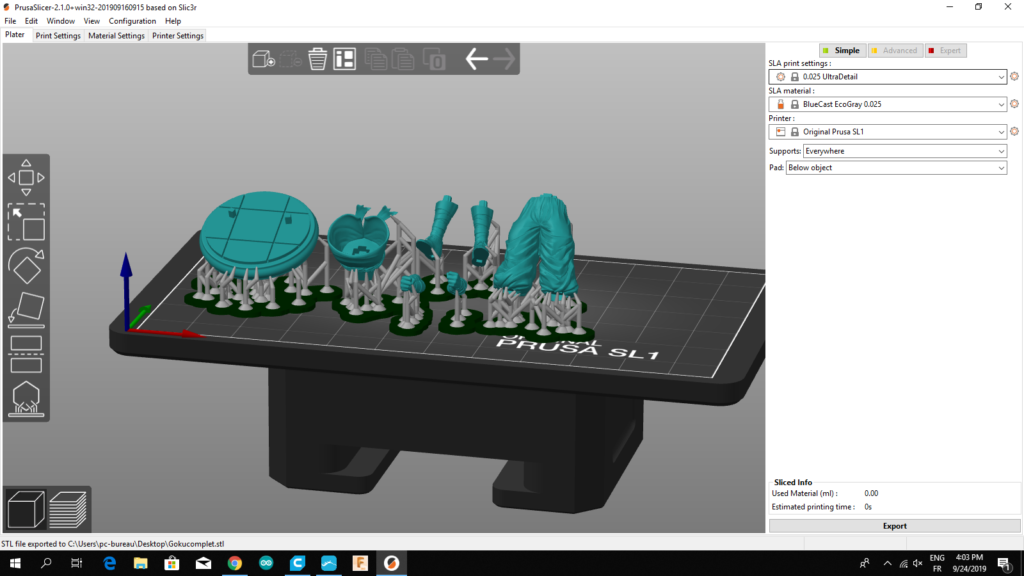1024x576 pixels.
Task: Open taskbar search magnifier
Action: (x=46, y=563)
